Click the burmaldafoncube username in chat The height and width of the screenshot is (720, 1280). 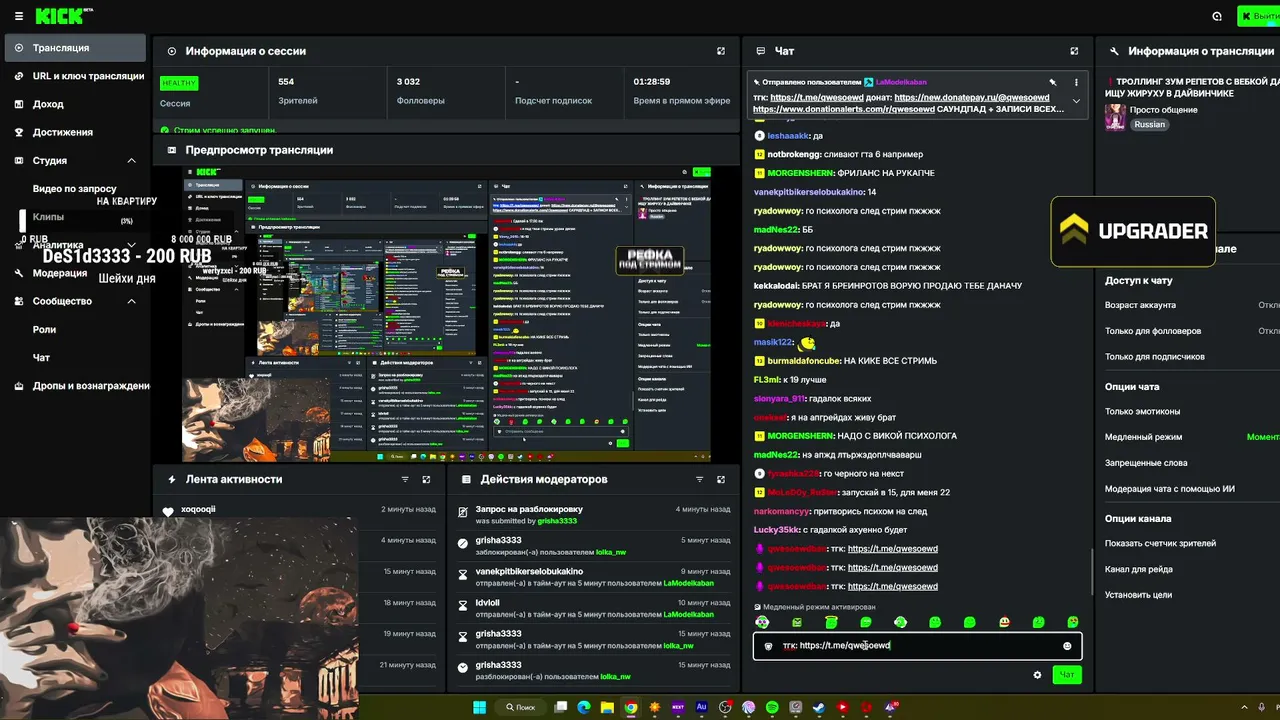[x=803, y=361]
